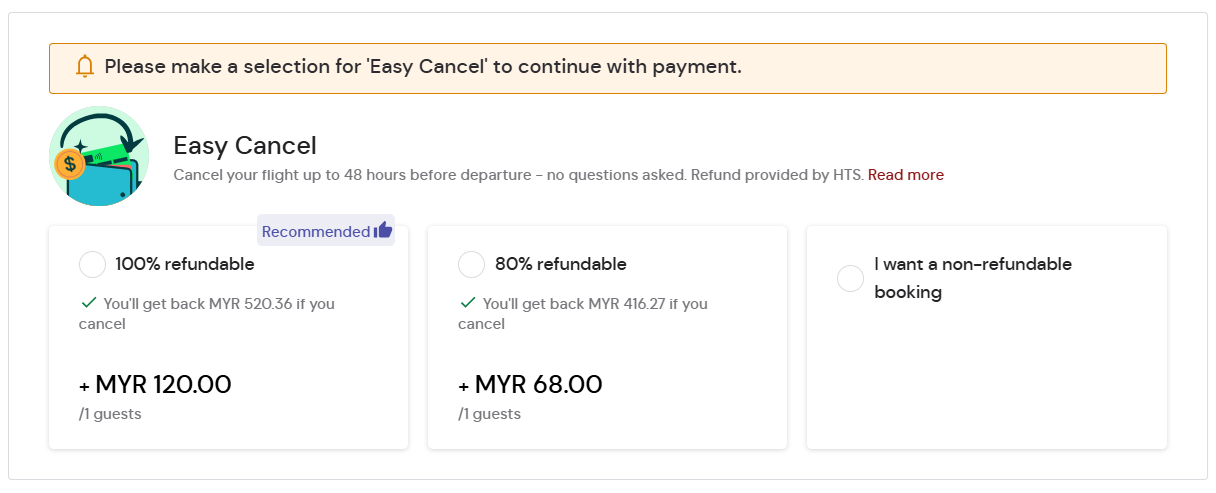Click the + MYR 68.00 price
The width and height of the screenshot is (1216, 493).
tap(530, 385)
